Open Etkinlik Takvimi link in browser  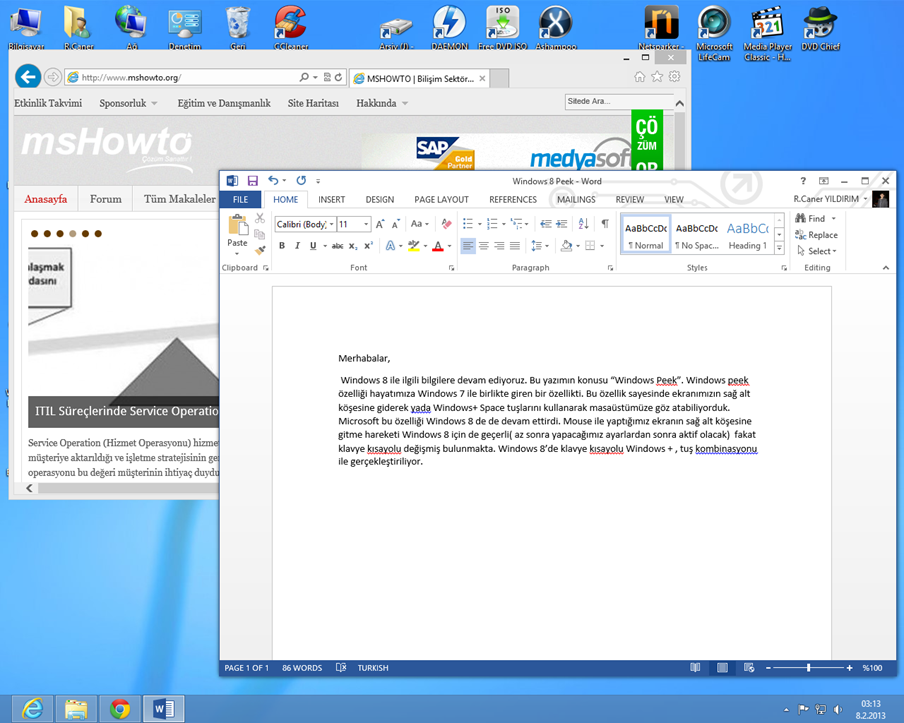[x=48, y=103]
